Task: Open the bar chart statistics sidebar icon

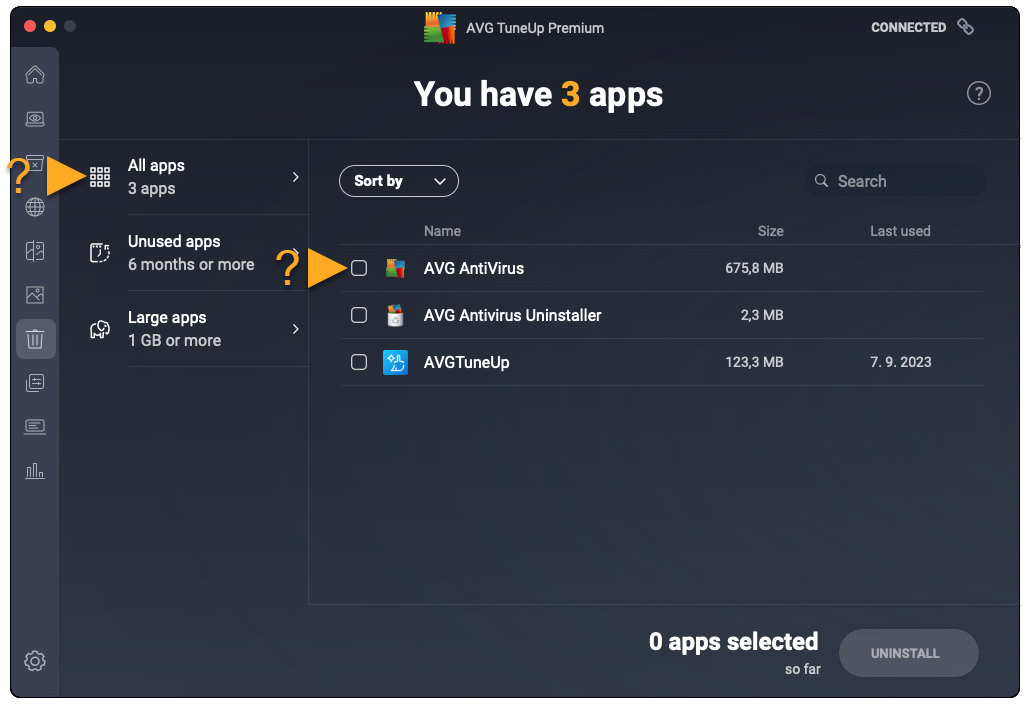Action: [x=35, y=470]
